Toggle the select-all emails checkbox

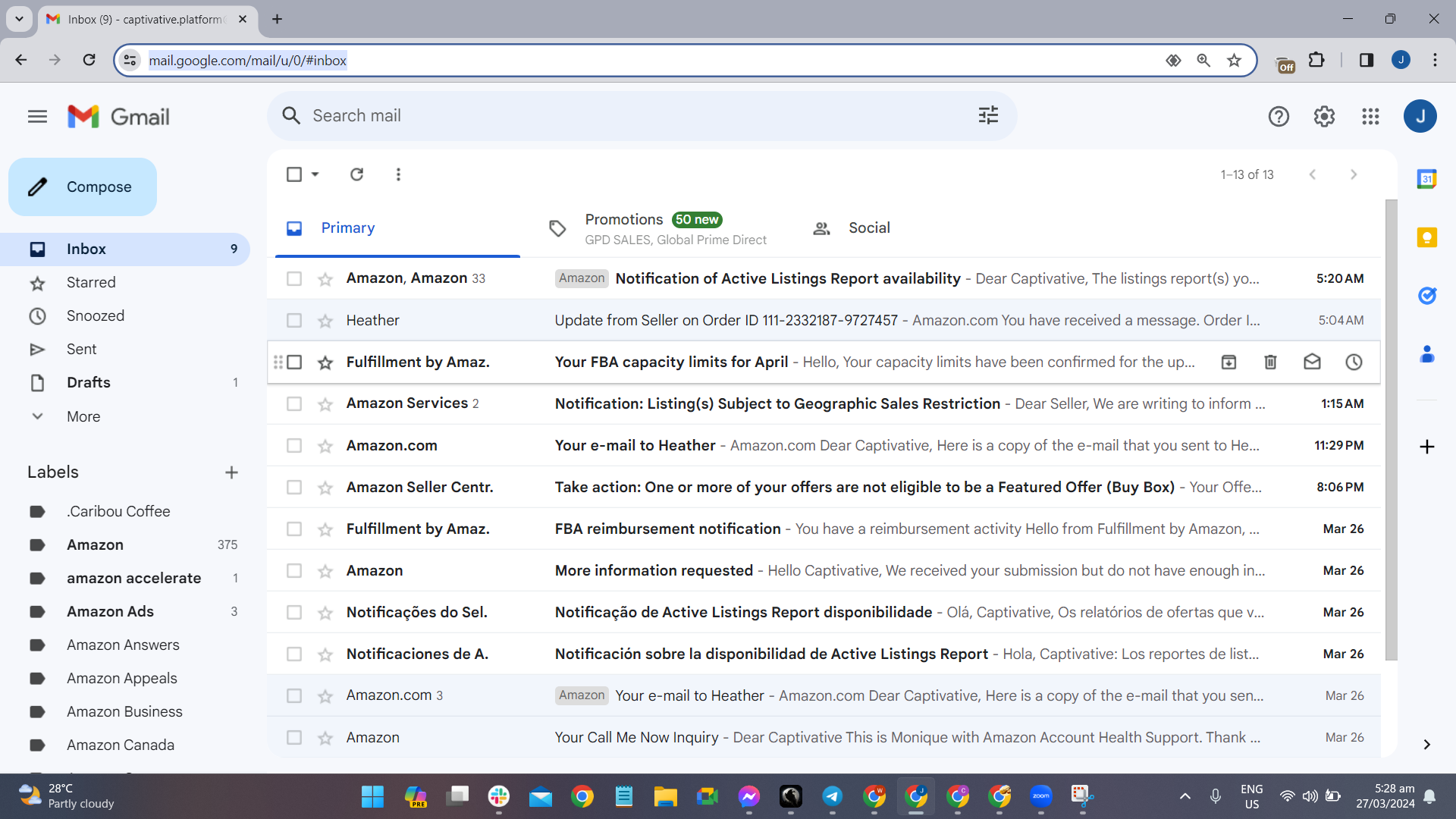[x=294, y=174]
